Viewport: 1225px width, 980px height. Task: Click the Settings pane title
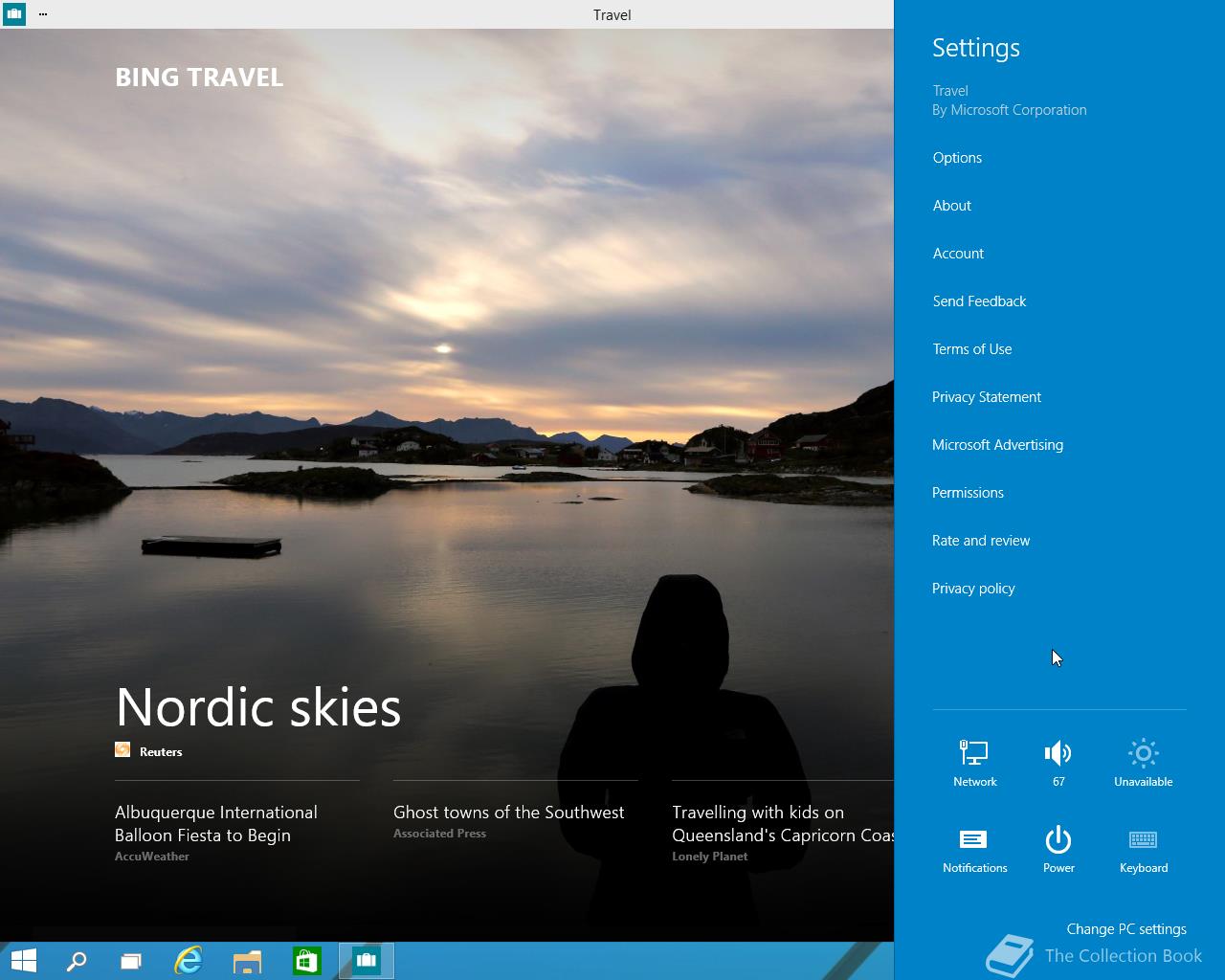point(976,48)
